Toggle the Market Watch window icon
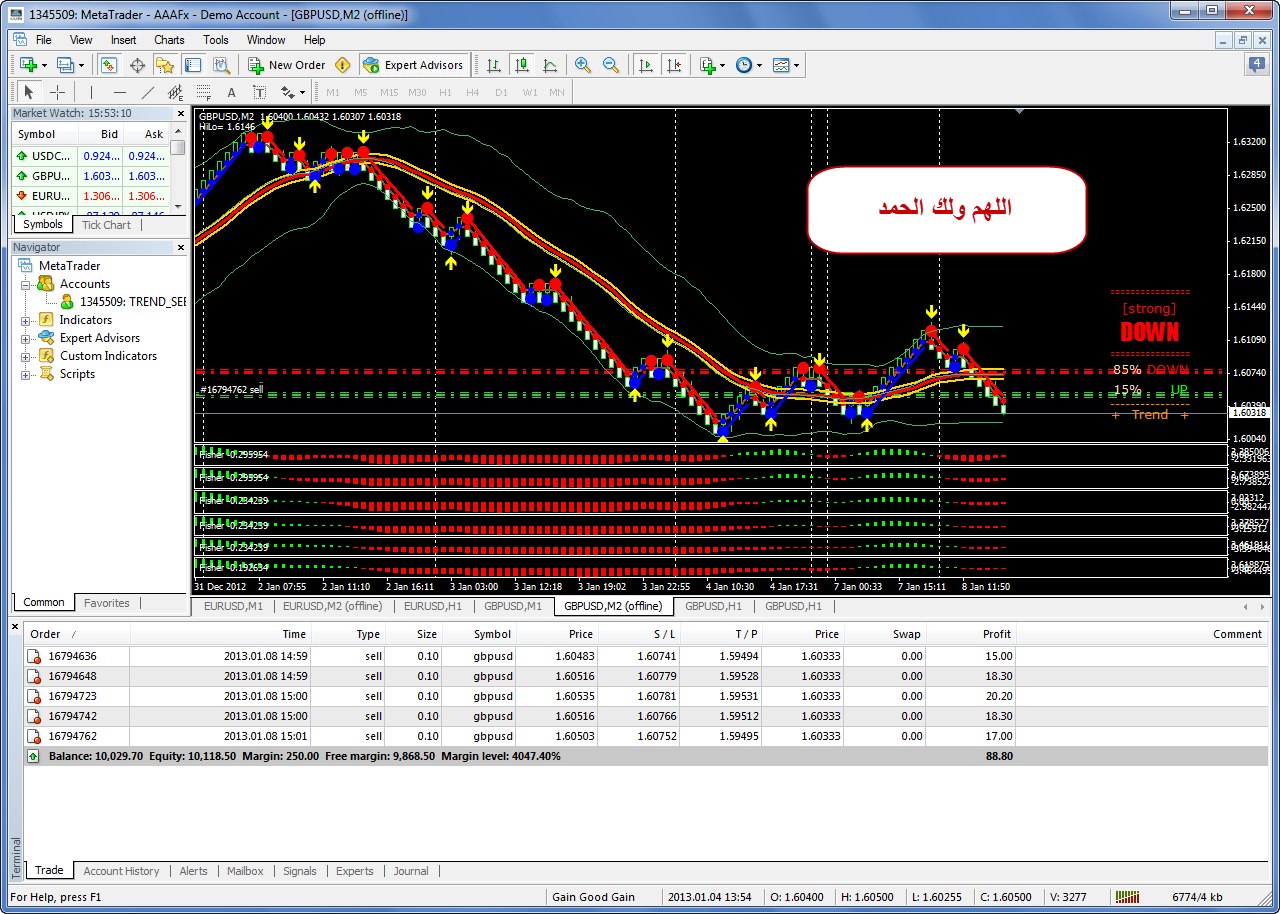1280x914 pixels. tap(109, 65)
